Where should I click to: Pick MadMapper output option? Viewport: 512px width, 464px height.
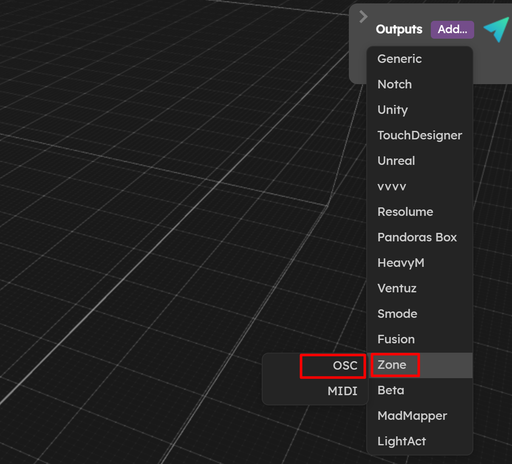[420, 416]
